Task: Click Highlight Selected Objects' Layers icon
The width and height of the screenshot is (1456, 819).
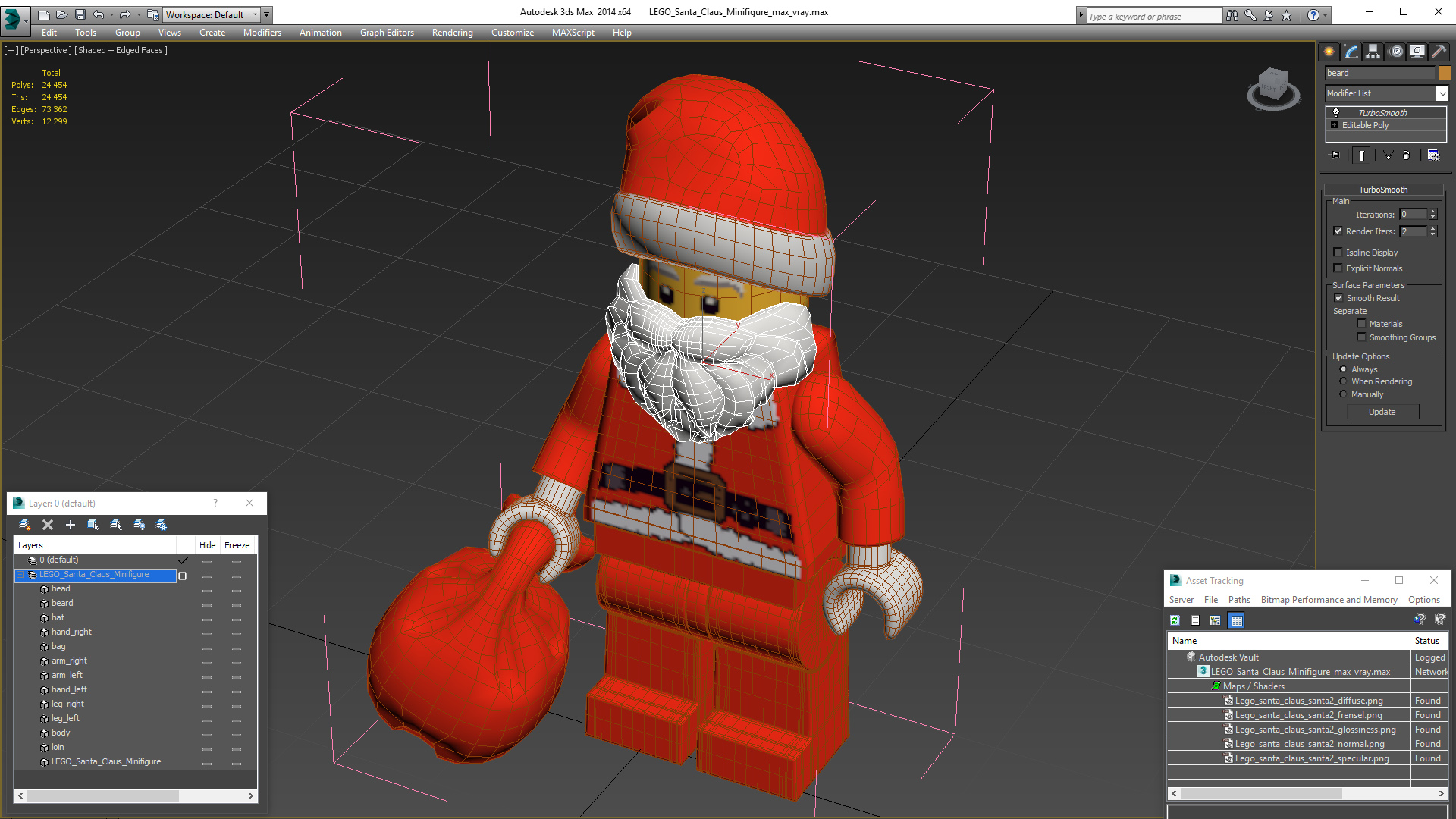Action: click(x=116, y=525)
